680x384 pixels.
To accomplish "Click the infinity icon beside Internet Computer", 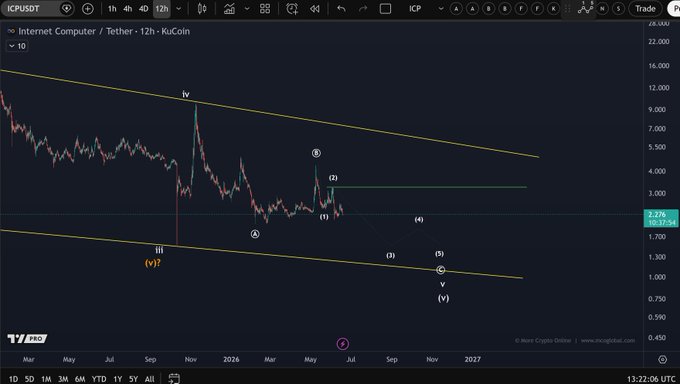I will [11, 31].
